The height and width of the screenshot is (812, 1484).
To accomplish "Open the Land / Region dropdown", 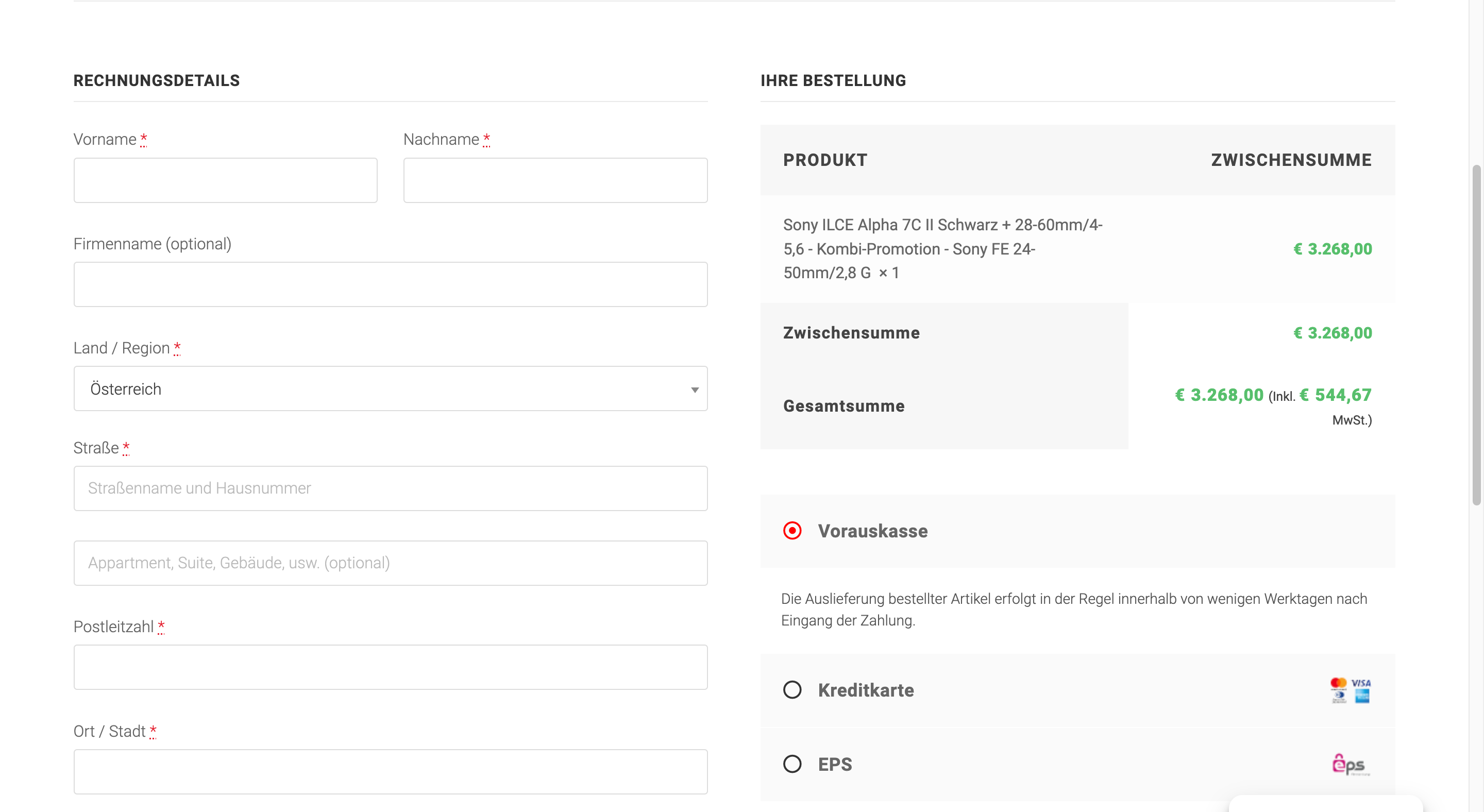I will click(391, 388).
